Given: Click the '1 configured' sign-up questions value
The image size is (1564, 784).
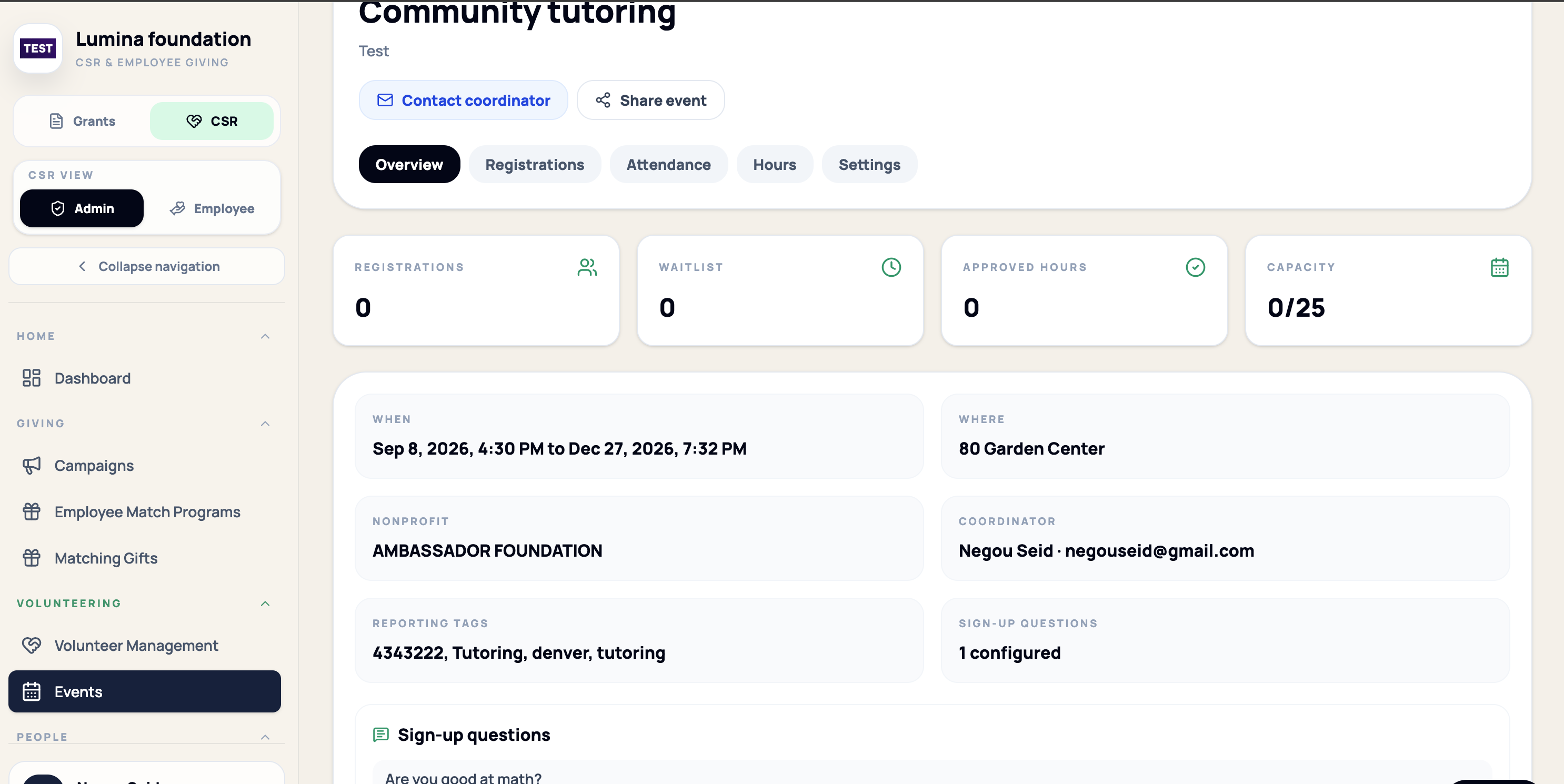Looking at the screenshot, I should point(1010,652).
